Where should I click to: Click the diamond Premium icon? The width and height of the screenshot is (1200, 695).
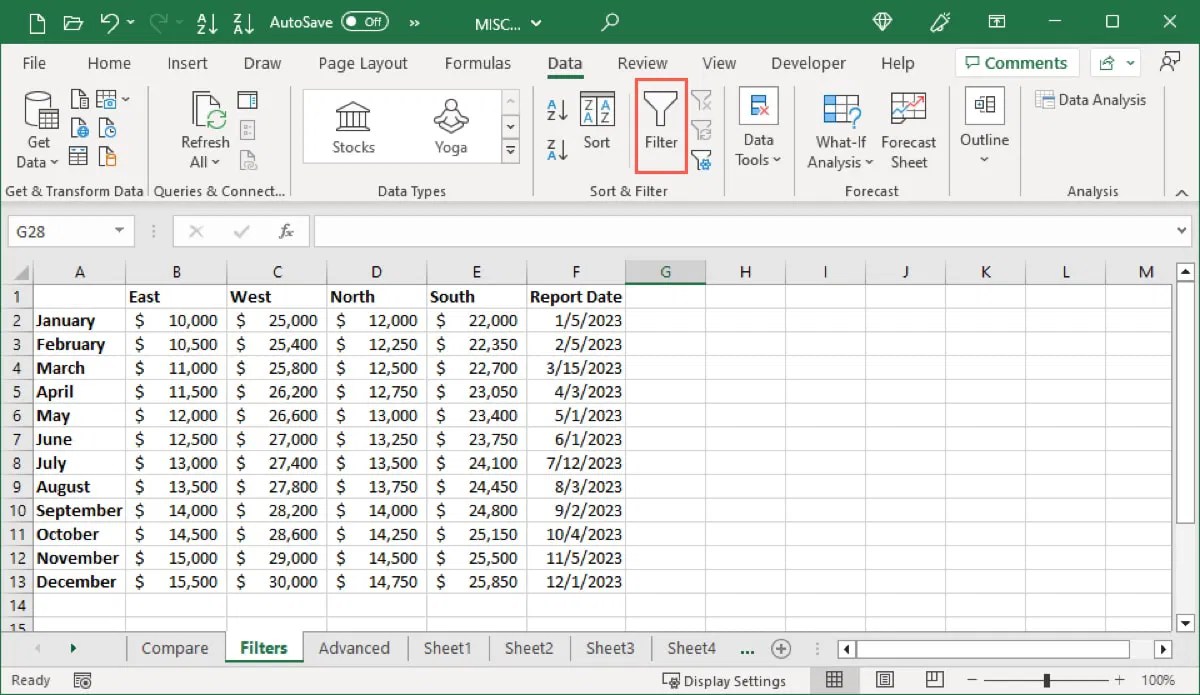[882, 21]
